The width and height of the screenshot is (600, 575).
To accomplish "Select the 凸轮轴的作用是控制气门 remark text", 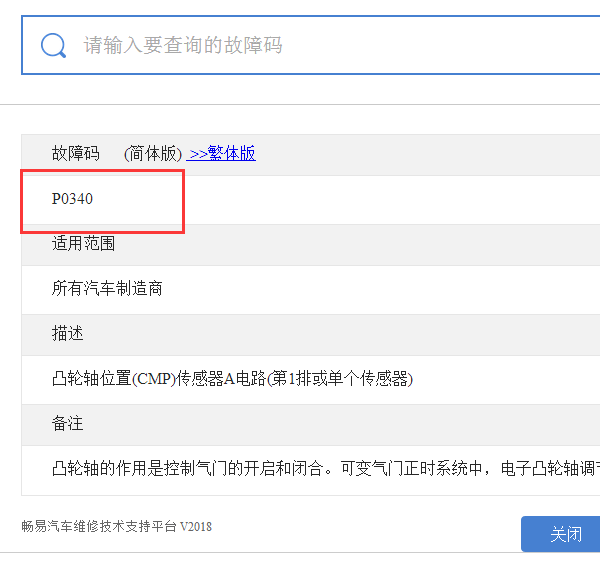I will tap(326, 468).
